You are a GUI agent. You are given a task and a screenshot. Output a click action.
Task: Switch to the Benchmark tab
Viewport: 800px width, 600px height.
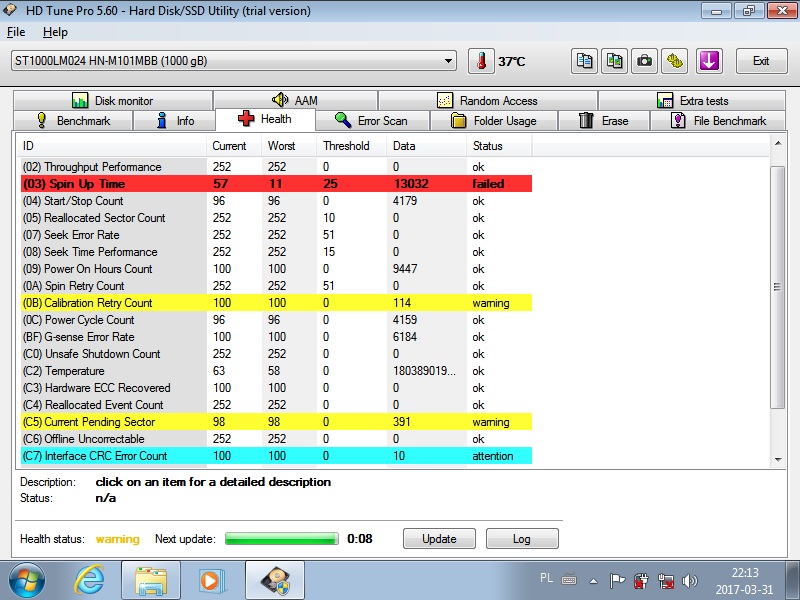pyautogui.click(x=73, y=121)
